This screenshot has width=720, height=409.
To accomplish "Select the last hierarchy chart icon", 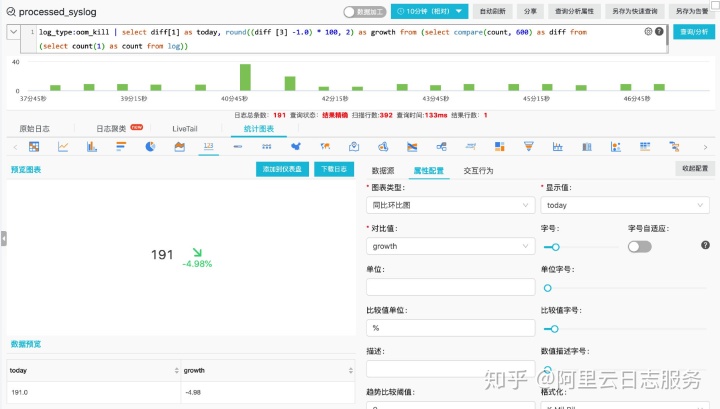I will click(x=674, y=146).
